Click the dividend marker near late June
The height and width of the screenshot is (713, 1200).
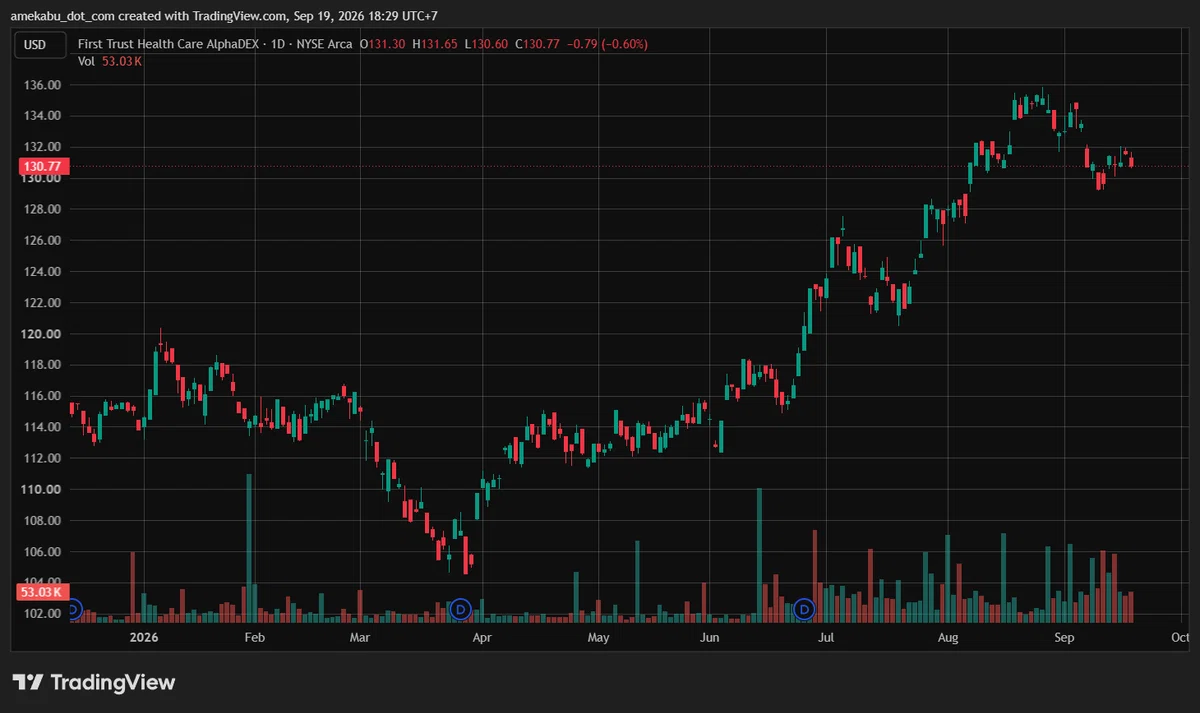tap(805, 608)
